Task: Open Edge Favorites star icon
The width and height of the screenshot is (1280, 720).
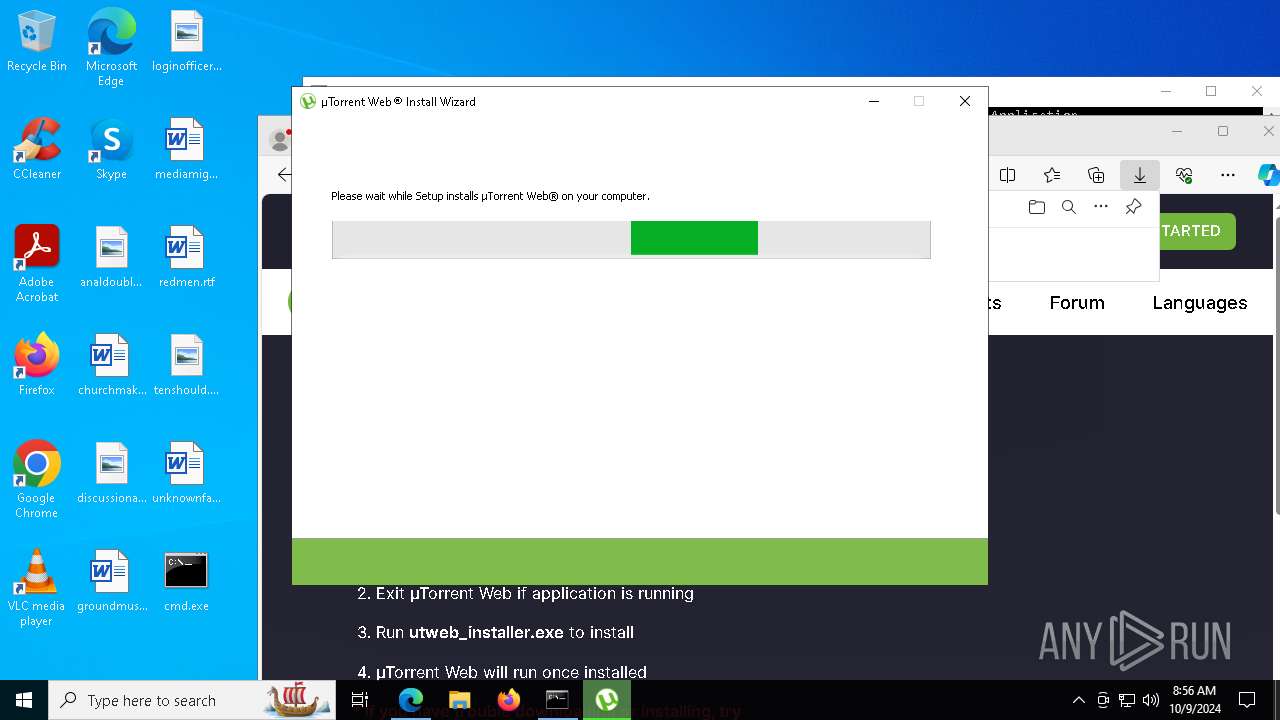Action: (x=1052, y=175)
